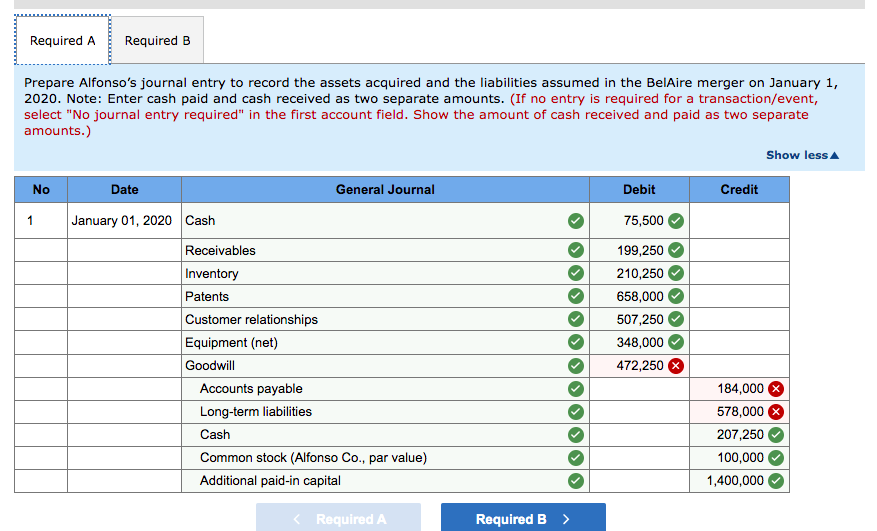Click the green check beside Equipment (net) account name
Screen dimensions: 877x531
tap(576, 342)
